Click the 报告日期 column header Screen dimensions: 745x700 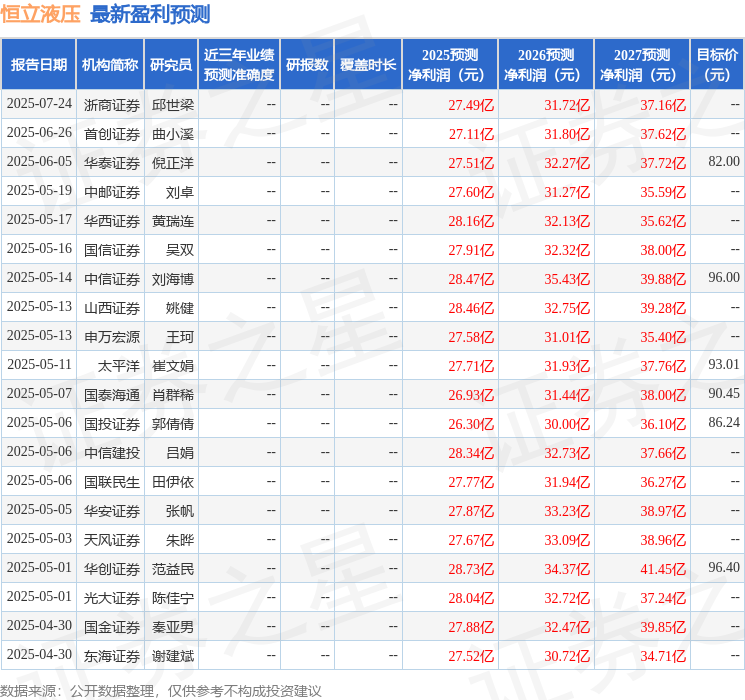click(38, 65)
